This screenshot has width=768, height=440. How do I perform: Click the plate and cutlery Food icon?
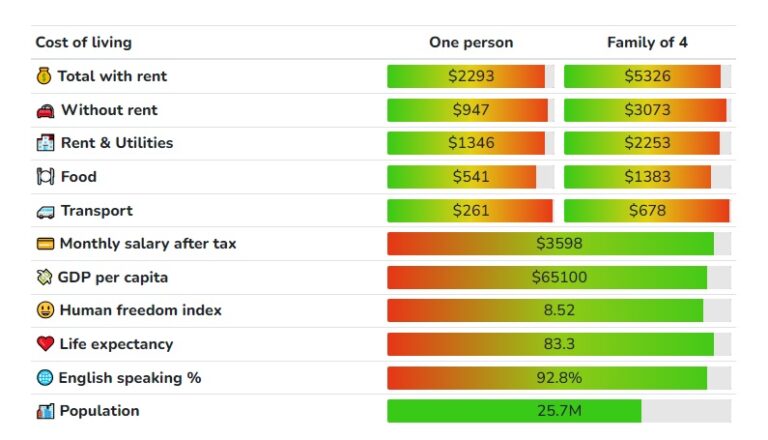pos(45,177)
